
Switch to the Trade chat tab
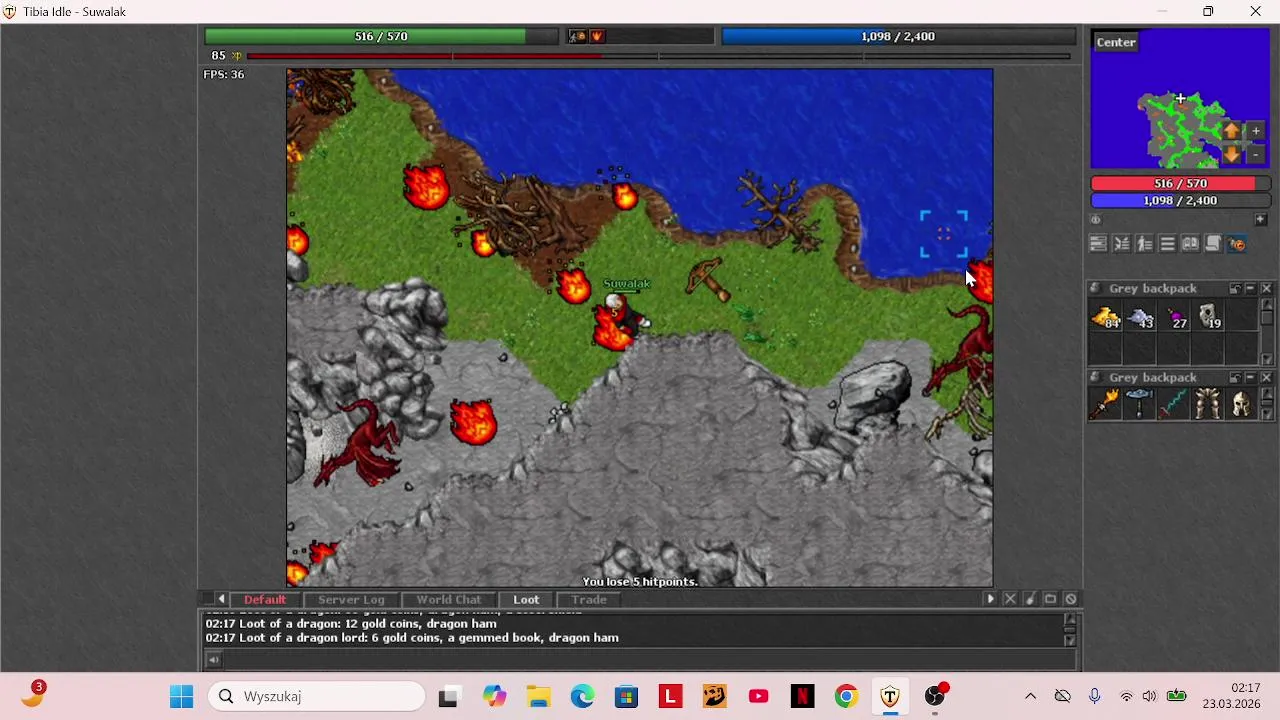point(589,599)
